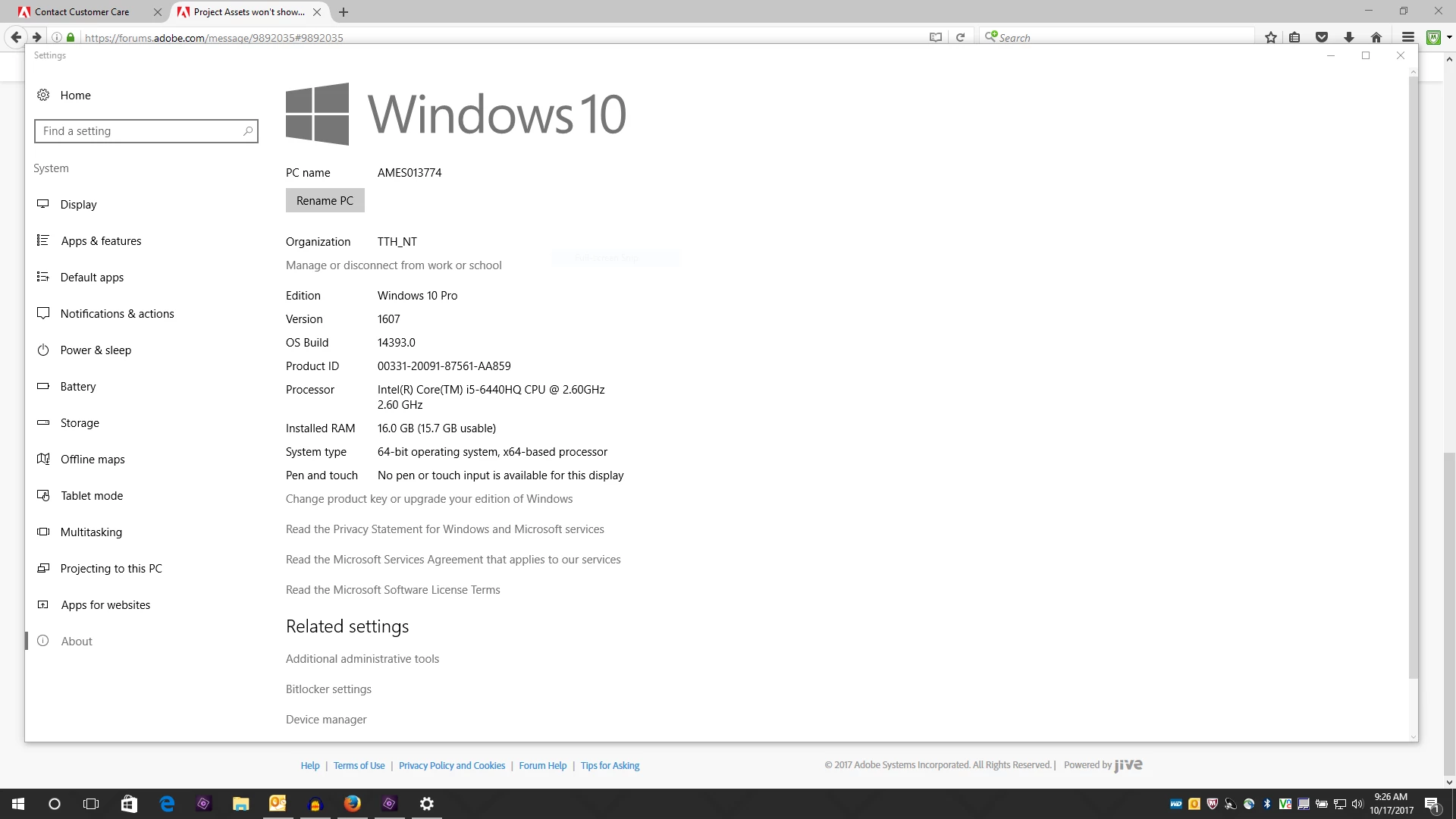
Task: Click the Rename PC button
Action: pos(325,201)
